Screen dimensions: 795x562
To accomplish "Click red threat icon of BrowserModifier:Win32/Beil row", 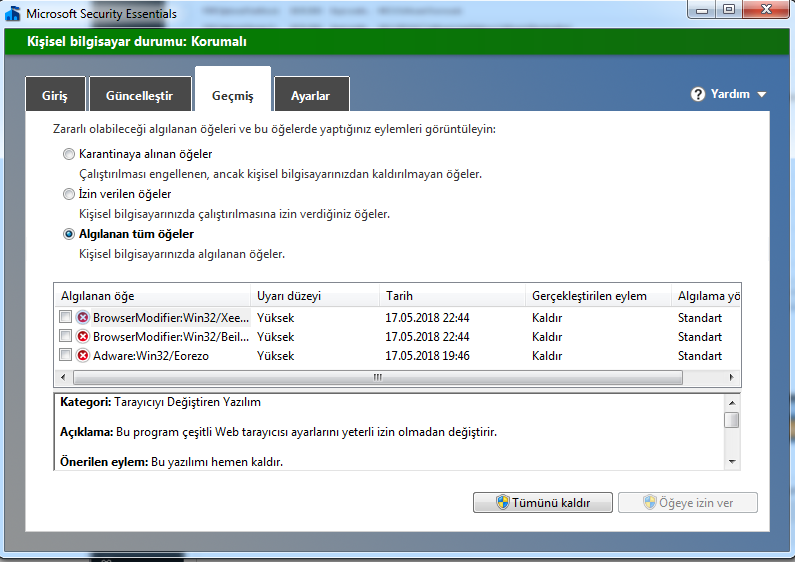I will (83, 336).
